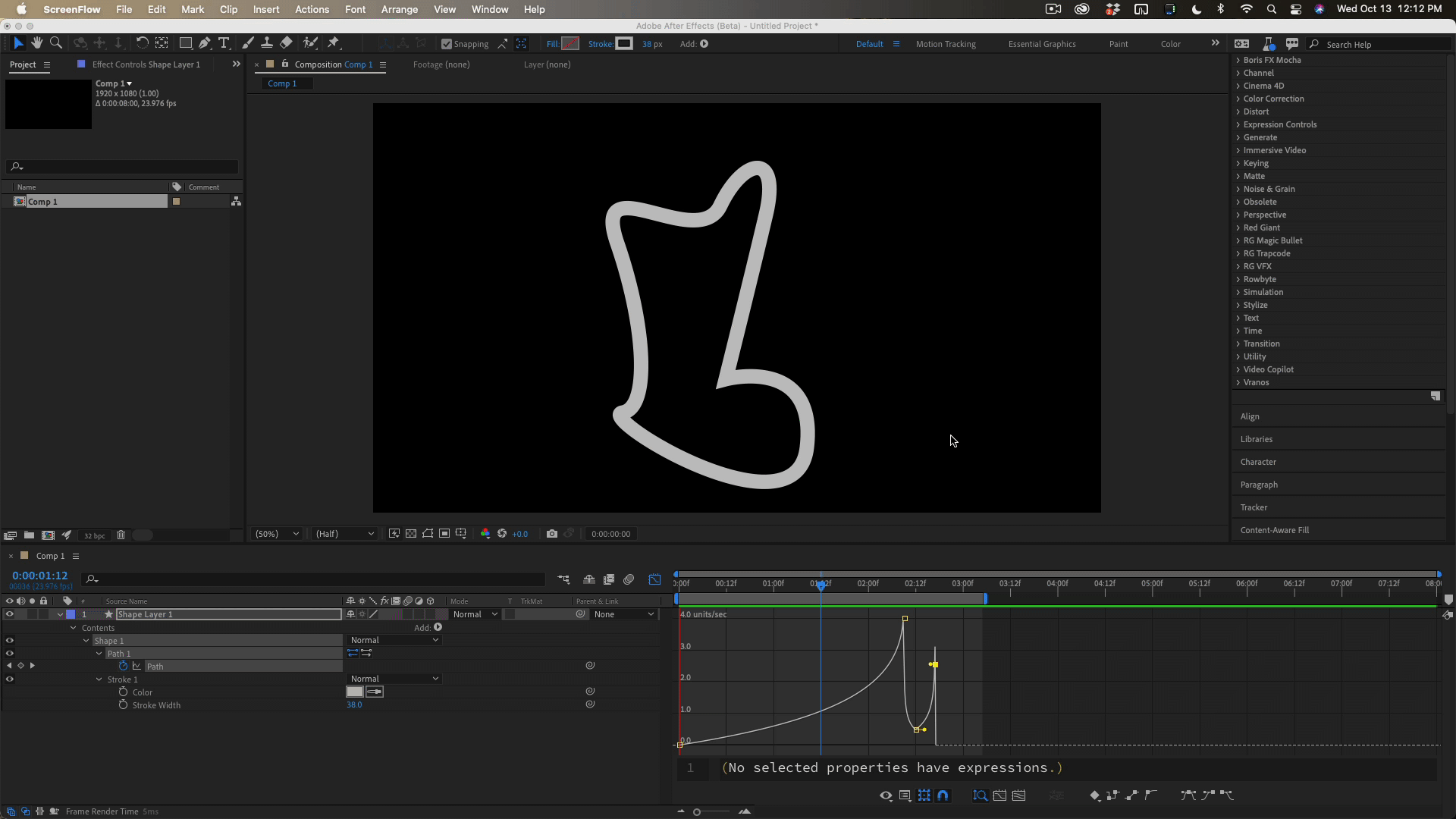Select the Type text tool
Viewport: 1456px width, 819px height.
224,43
